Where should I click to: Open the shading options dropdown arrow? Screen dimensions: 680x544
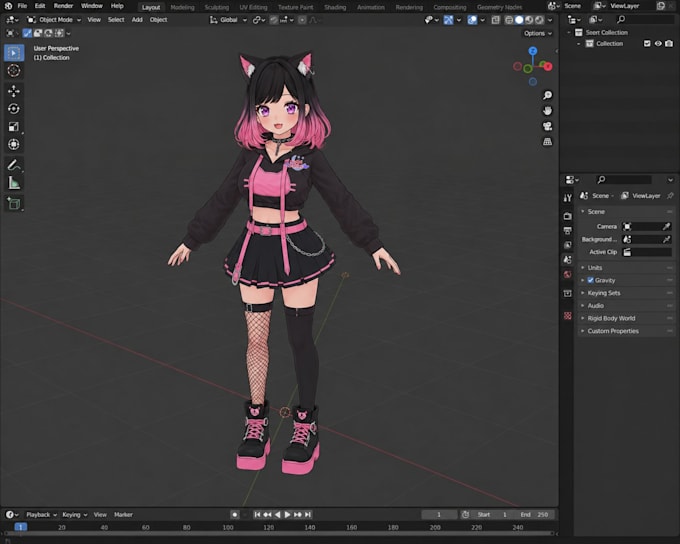coord(550,20)
